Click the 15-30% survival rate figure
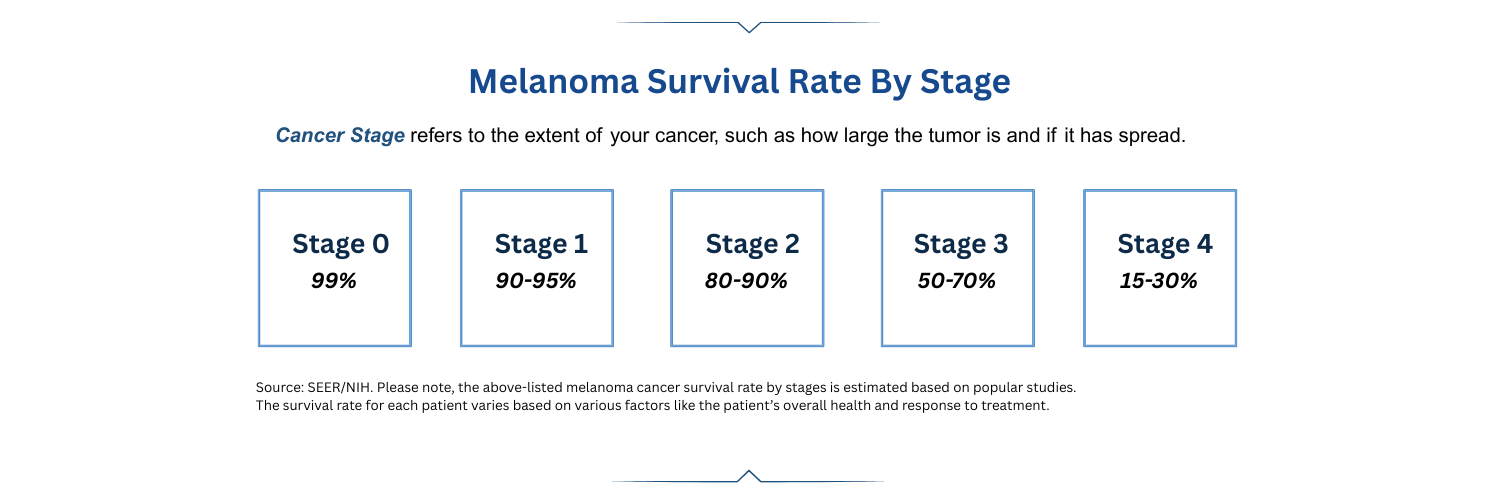This screenshot has width=1500, height=500. (x=1159, y=281)
